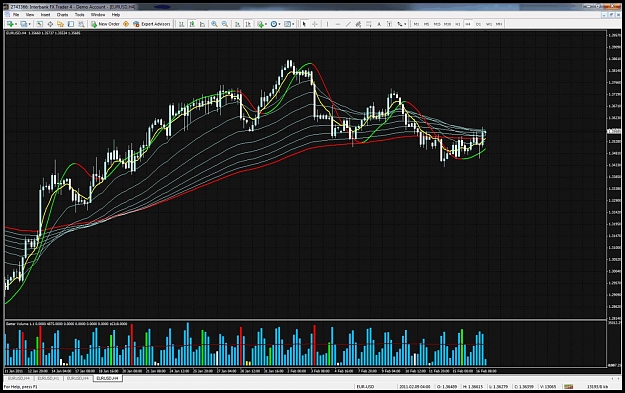The image size is (625, 393).
Task: Select the Equidistant Channel tool
Action: 358,24
